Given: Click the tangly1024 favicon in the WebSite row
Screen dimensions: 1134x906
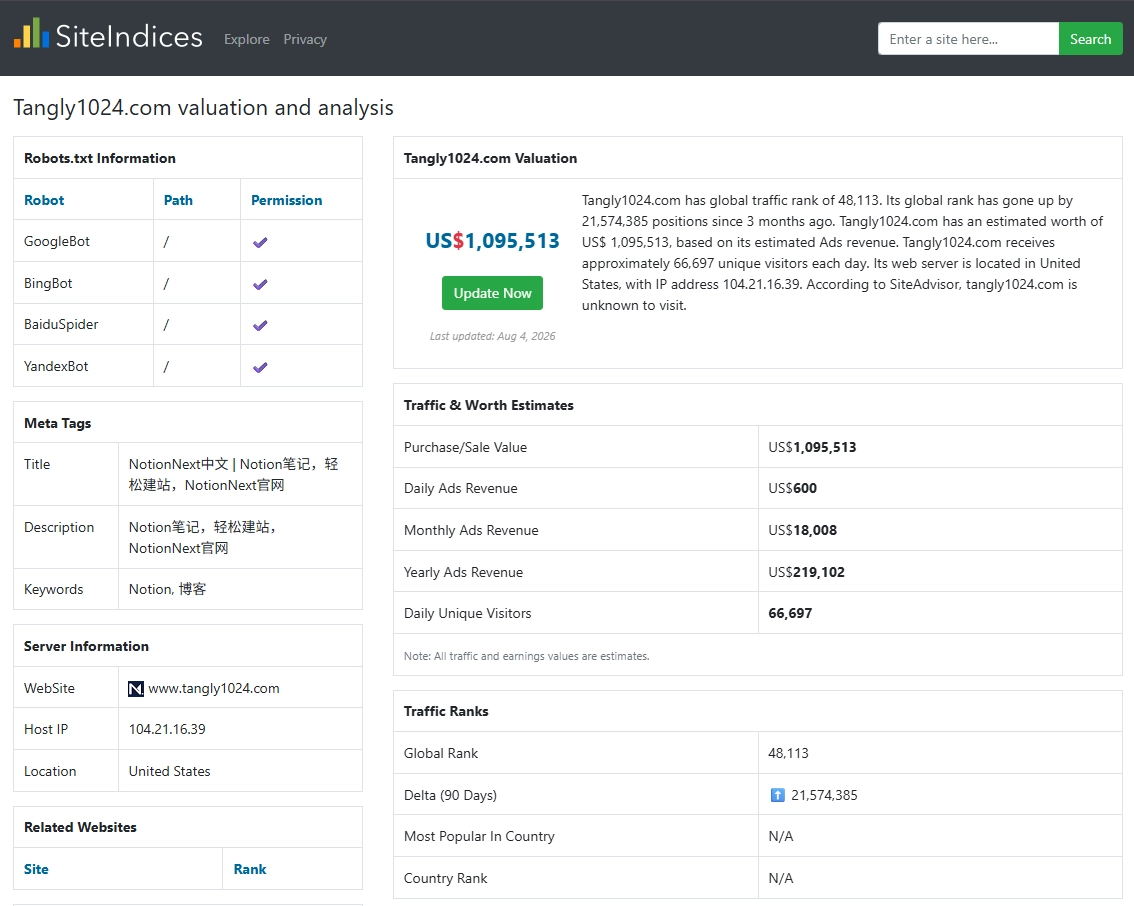Looking at the screenshot, I should pyautogui.click(x=136, y=689).
